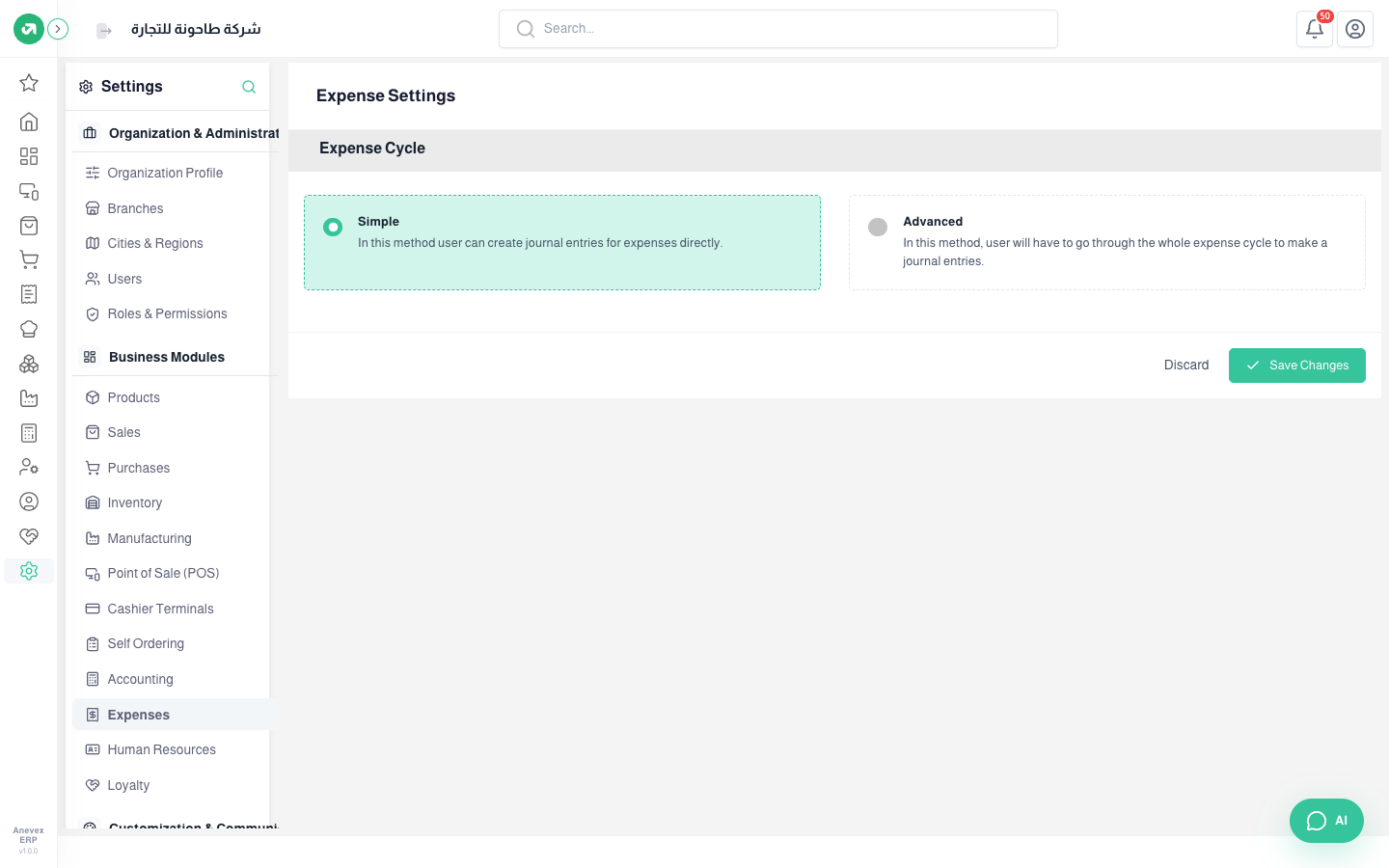Open the favorites star icon in sidebar

pos(29,83)
